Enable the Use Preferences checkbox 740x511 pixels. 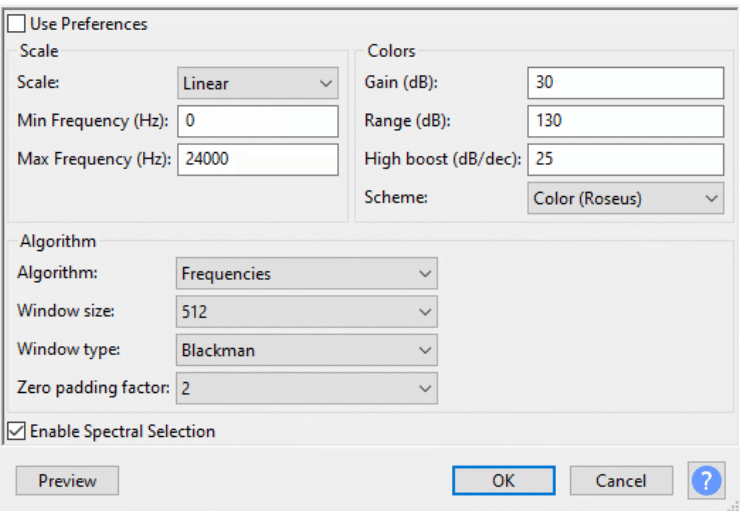[17, 24]
